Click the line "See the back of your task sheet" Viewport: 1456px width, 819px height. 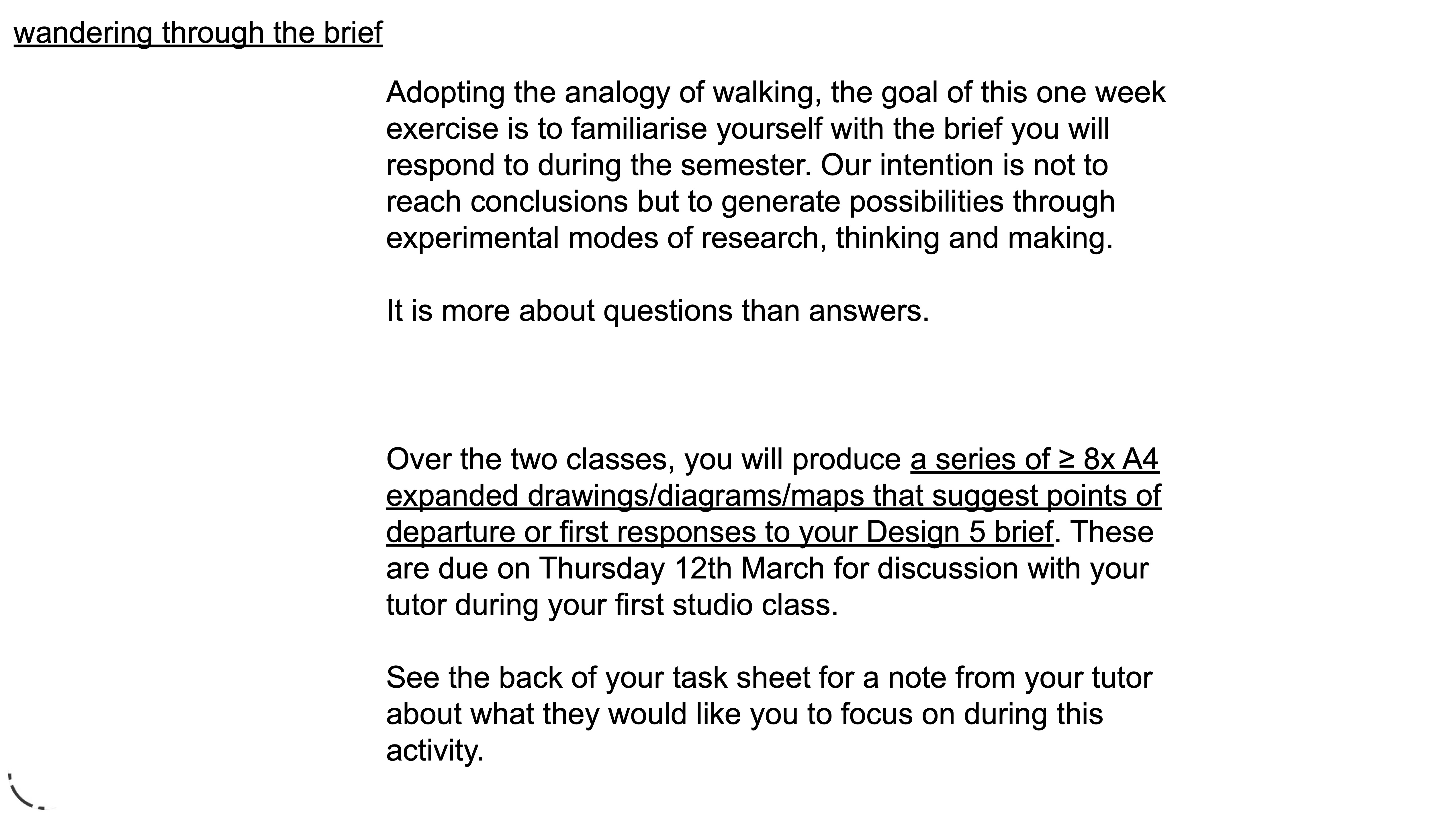pos(769,678)
